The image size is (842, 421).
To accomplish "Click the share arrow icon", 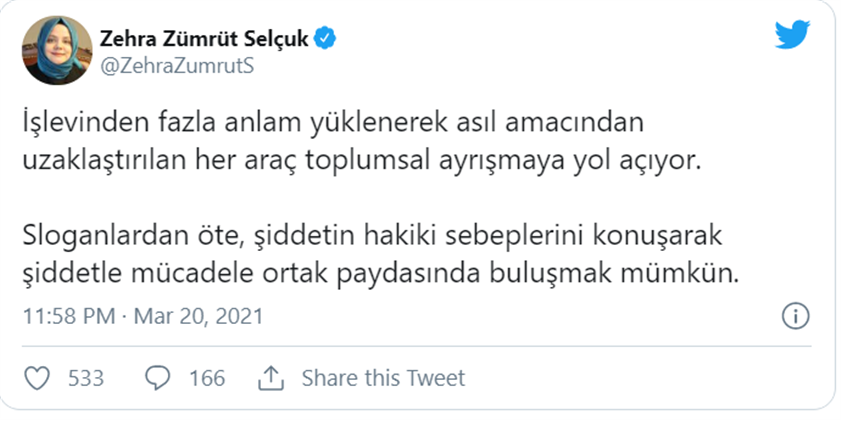I will pos(270,378).
